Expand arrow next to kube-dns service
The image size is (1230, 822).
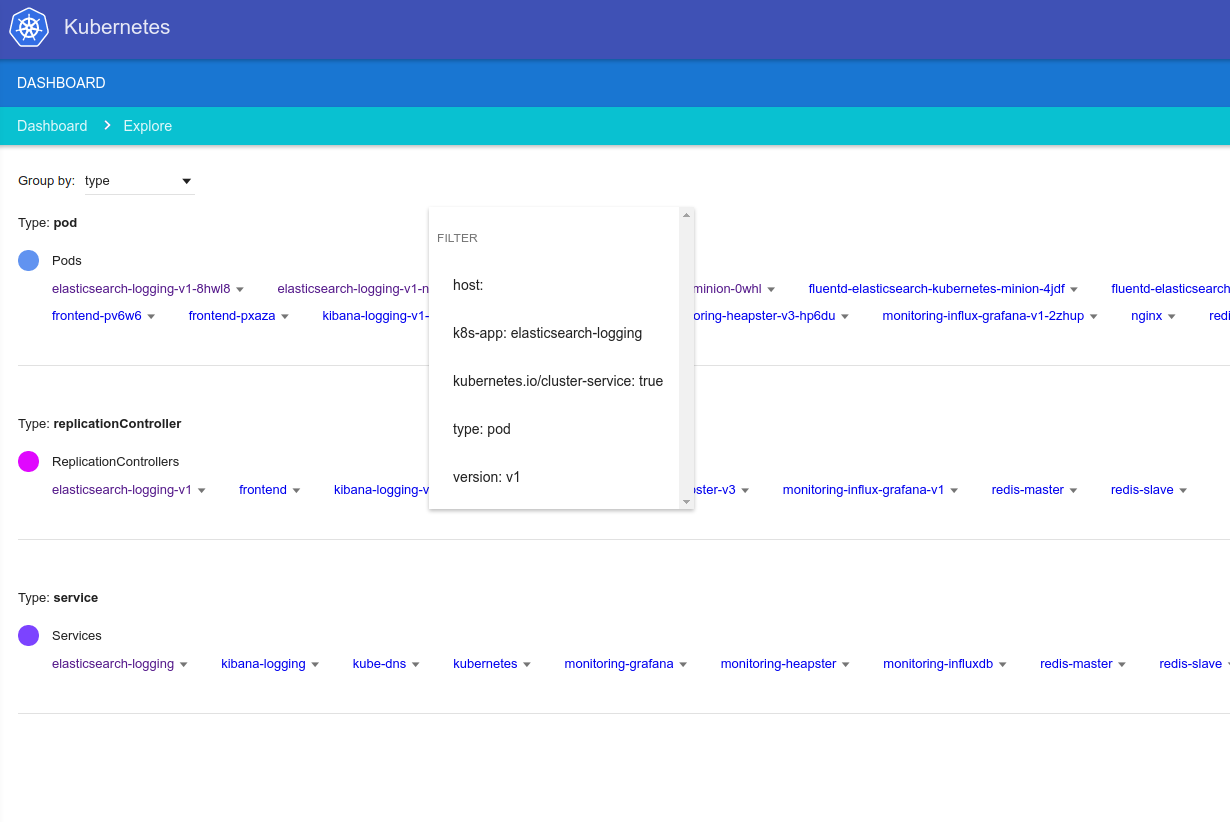coord(415,665)
